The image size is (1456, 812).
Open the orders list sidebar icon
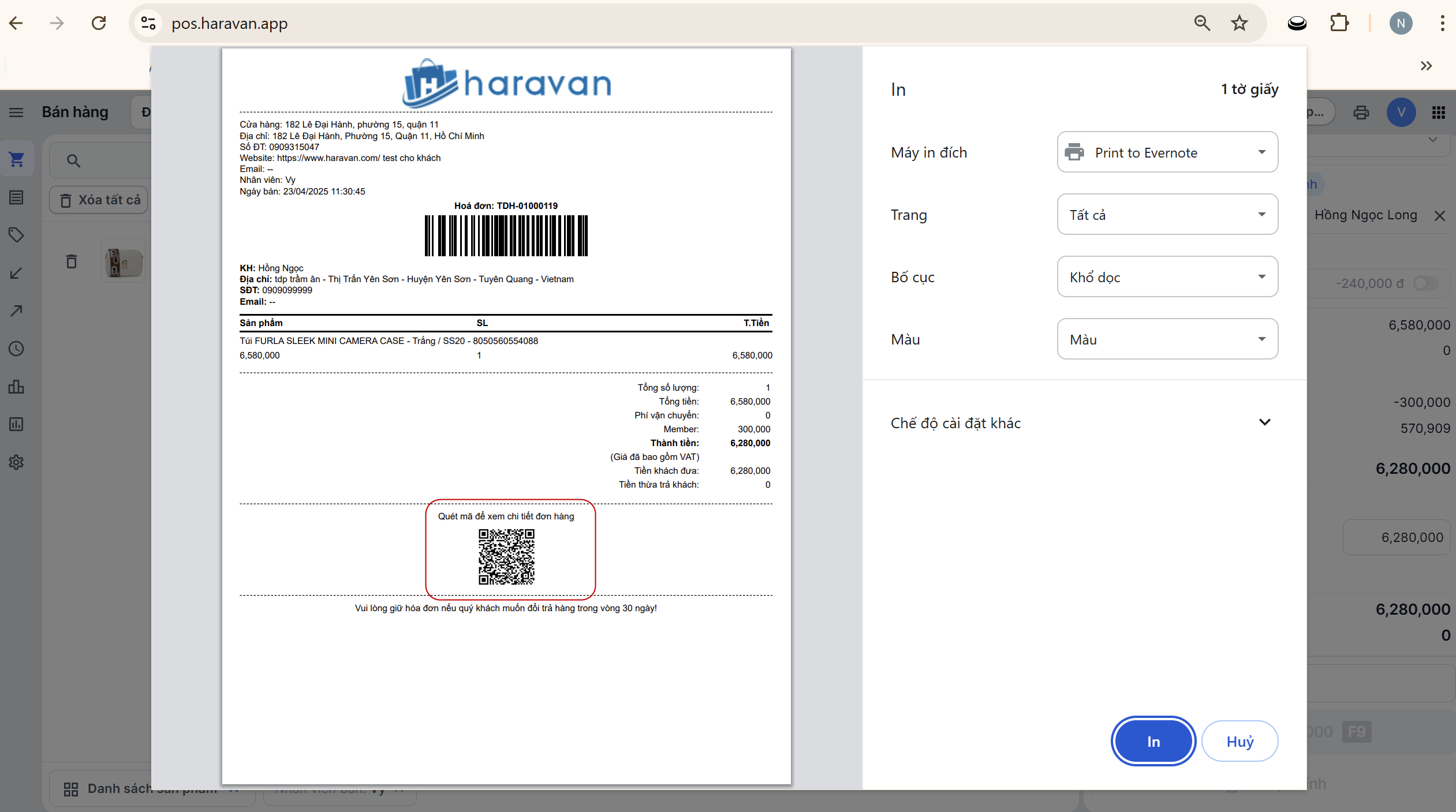(x=16, y=197)
